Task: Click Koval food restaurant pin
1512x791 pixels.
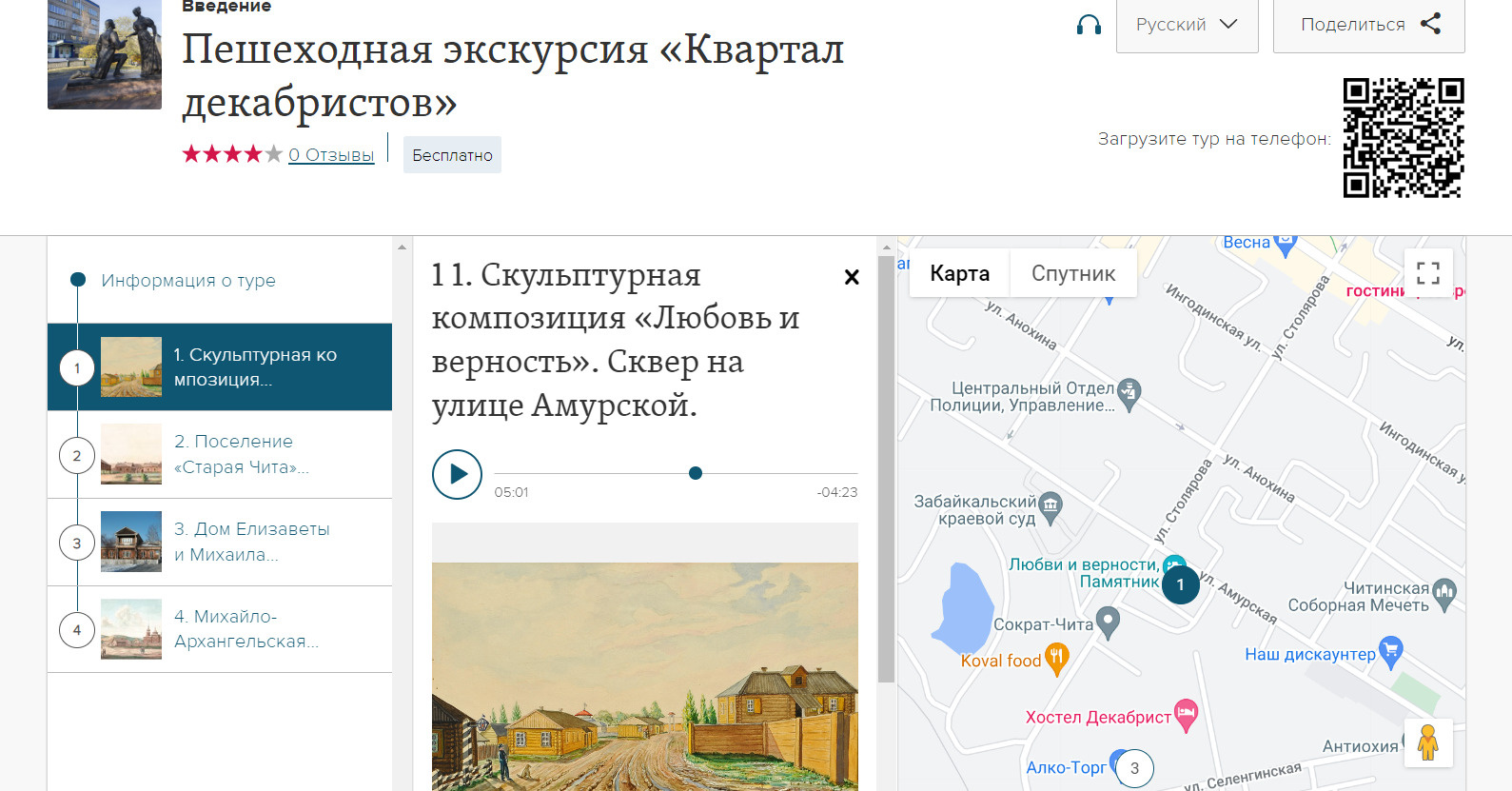Action: [x=1057, y=659]
